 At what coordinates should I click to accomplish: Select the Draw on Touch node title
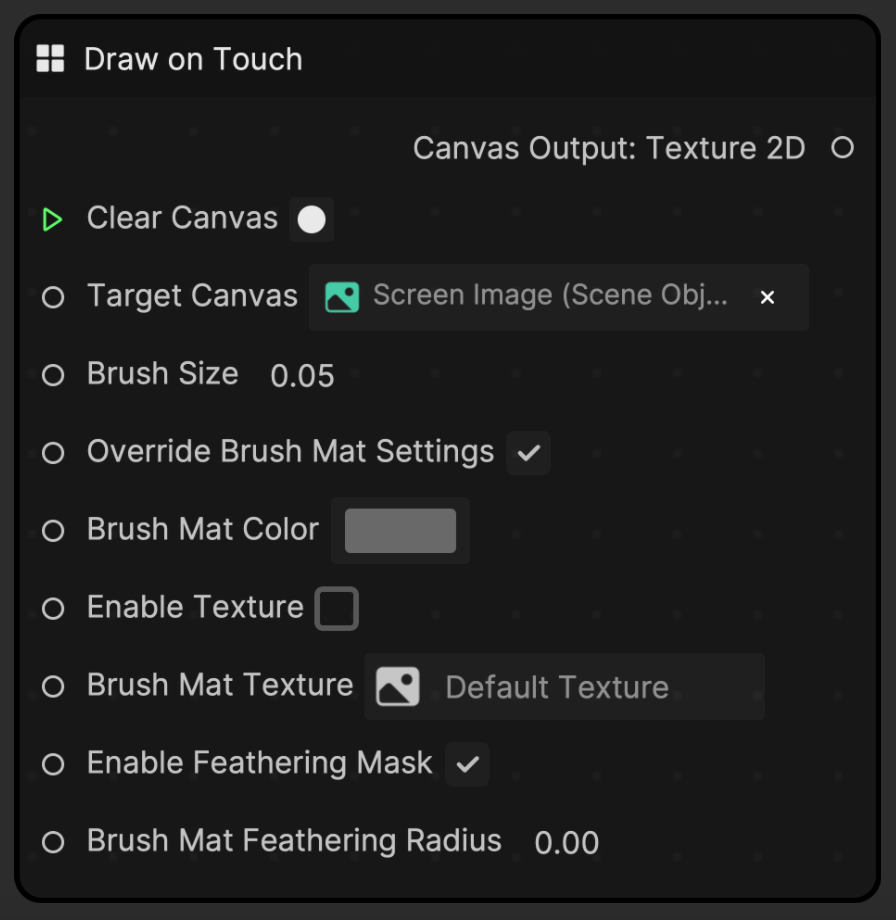click(x=193, y=59)
